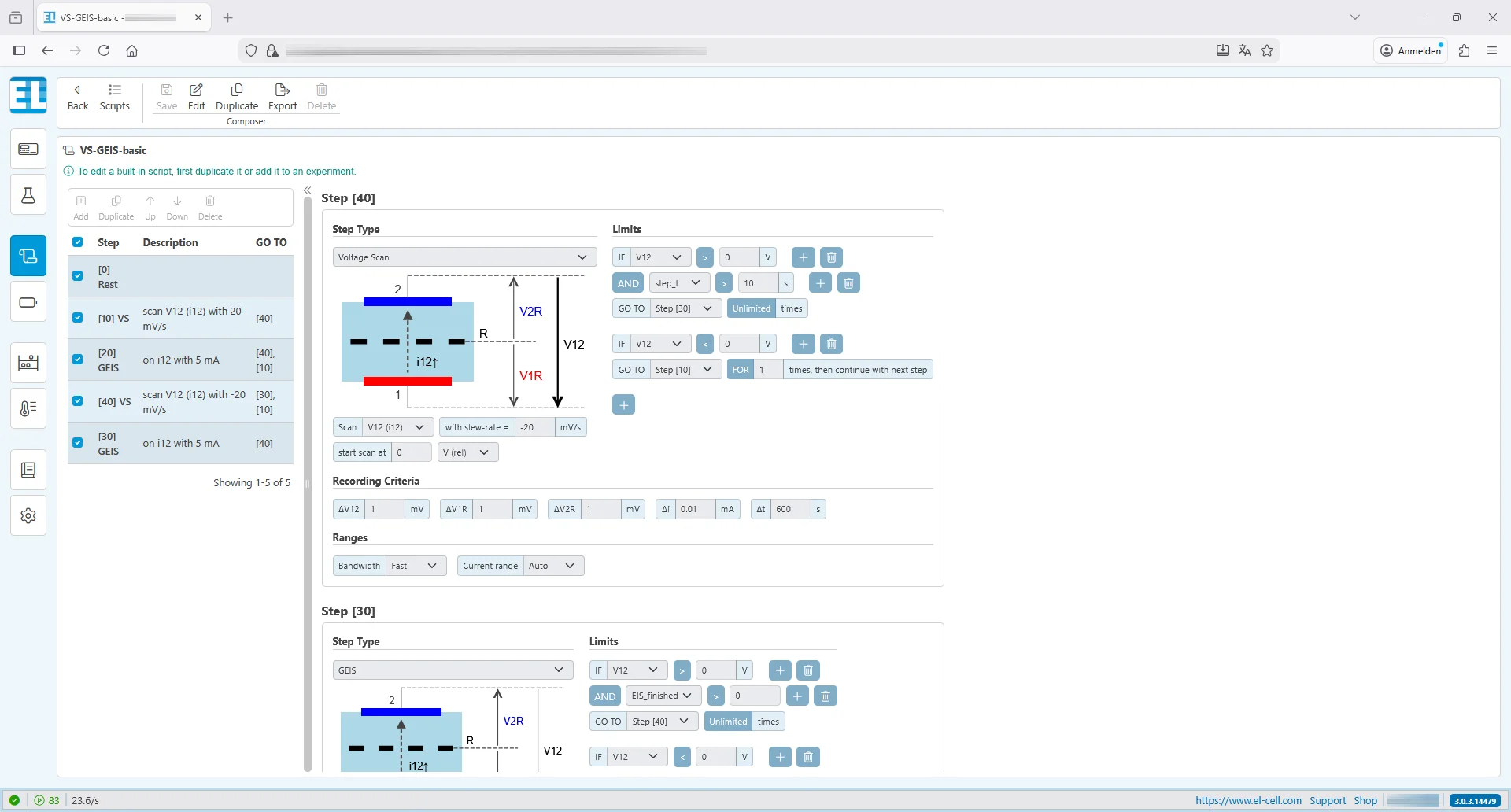
Task: Toggle the select-all checkbox in Step header
Action: (78, 242)
